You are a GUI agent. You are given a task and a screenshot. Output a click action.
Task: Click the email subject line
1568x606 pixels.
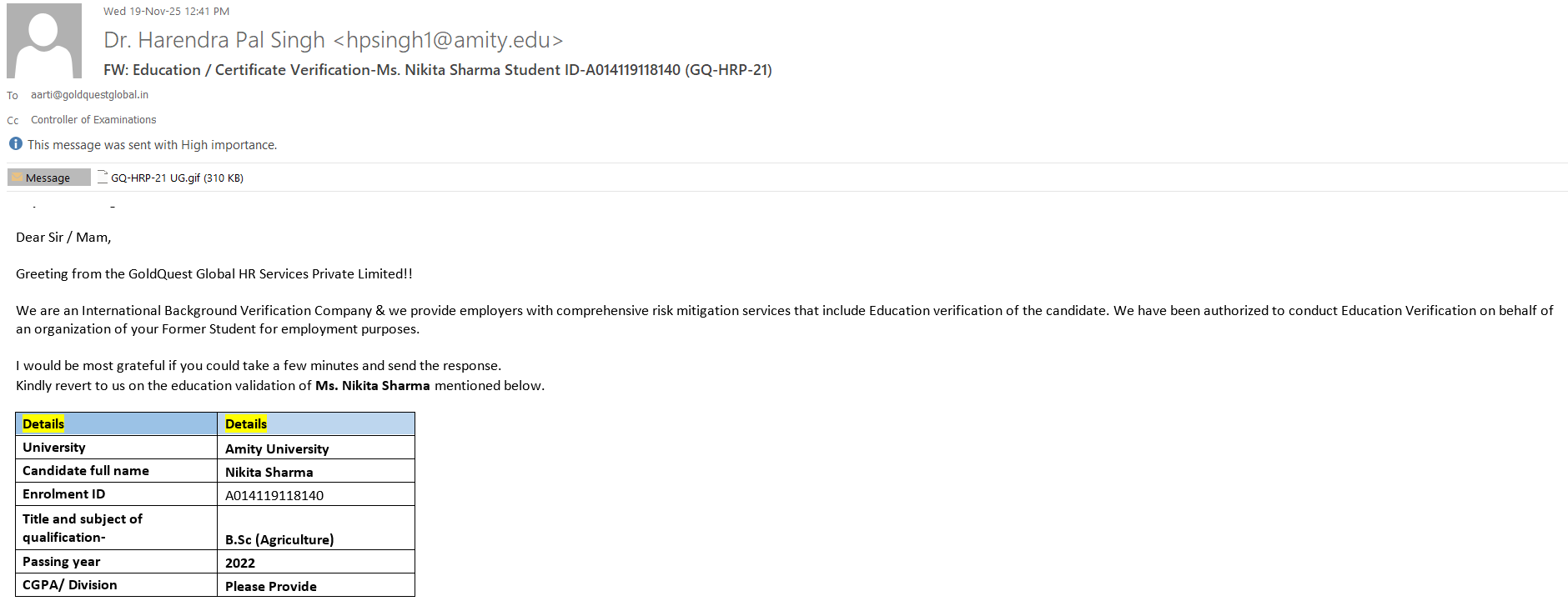click(437, 70)
